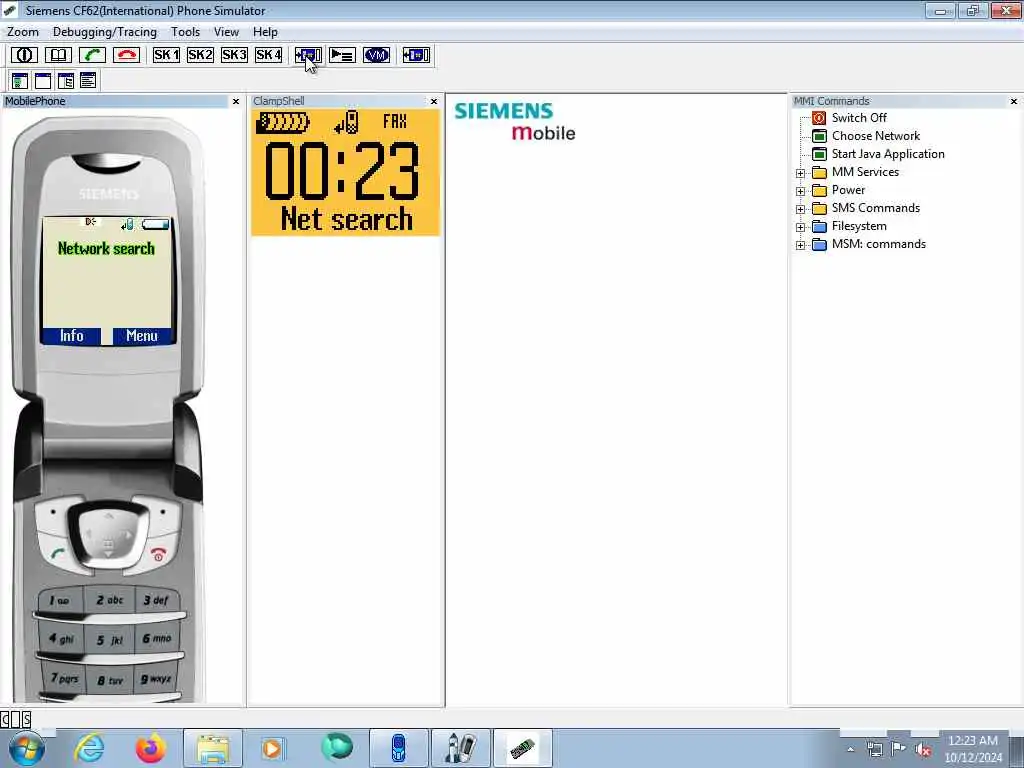Click the red hang-up toolbar icon
This screenshot has height=768, width=1024.
coord(126,55)
